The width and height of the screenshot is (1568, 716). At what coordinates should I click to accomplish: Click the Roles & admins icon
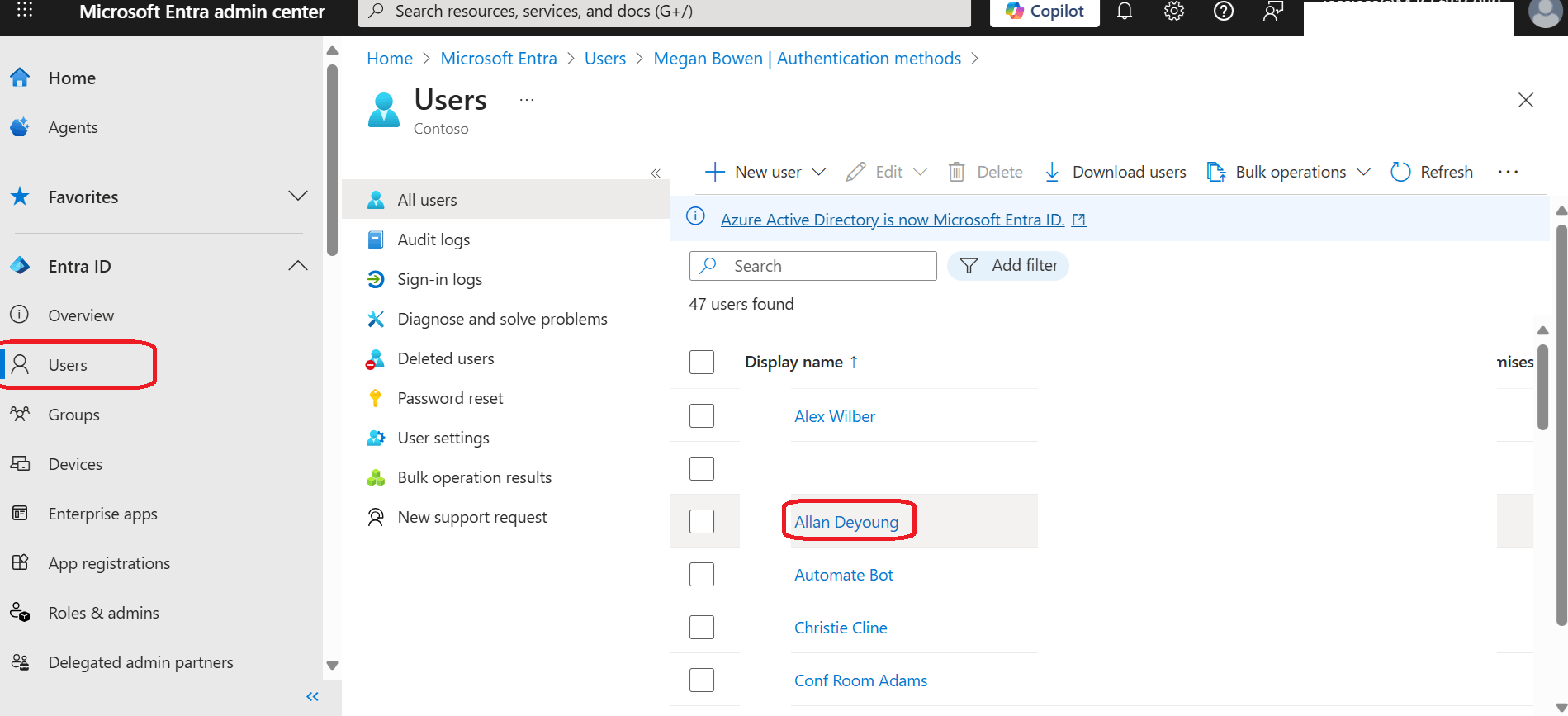pyautogui.click(x=20, y=612)
